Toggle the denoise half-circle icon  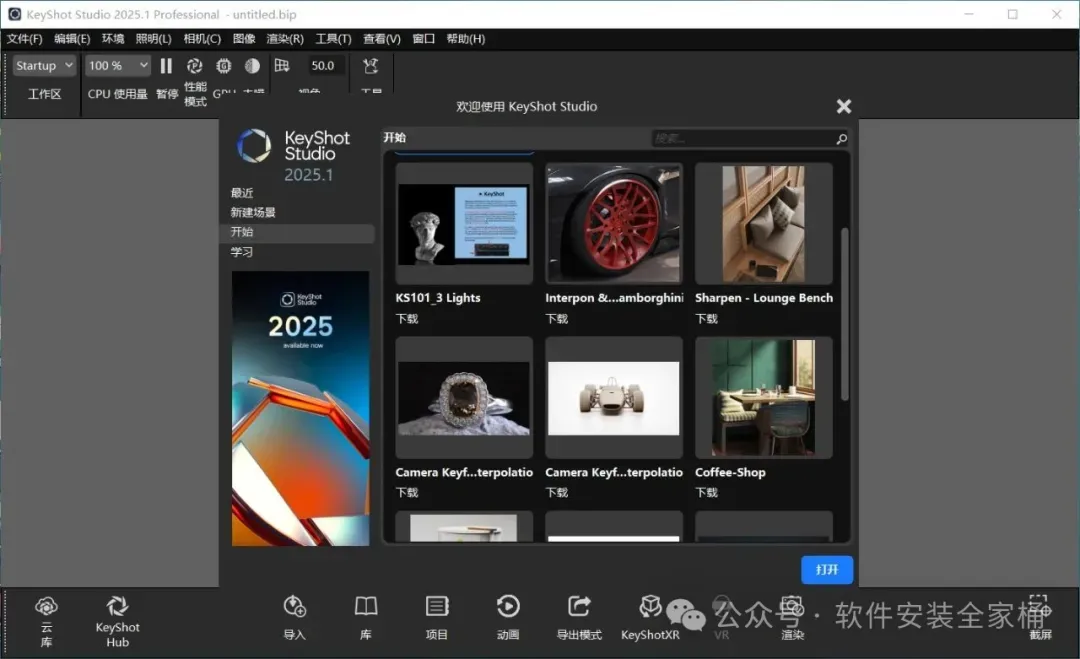[x=252, y=65]
